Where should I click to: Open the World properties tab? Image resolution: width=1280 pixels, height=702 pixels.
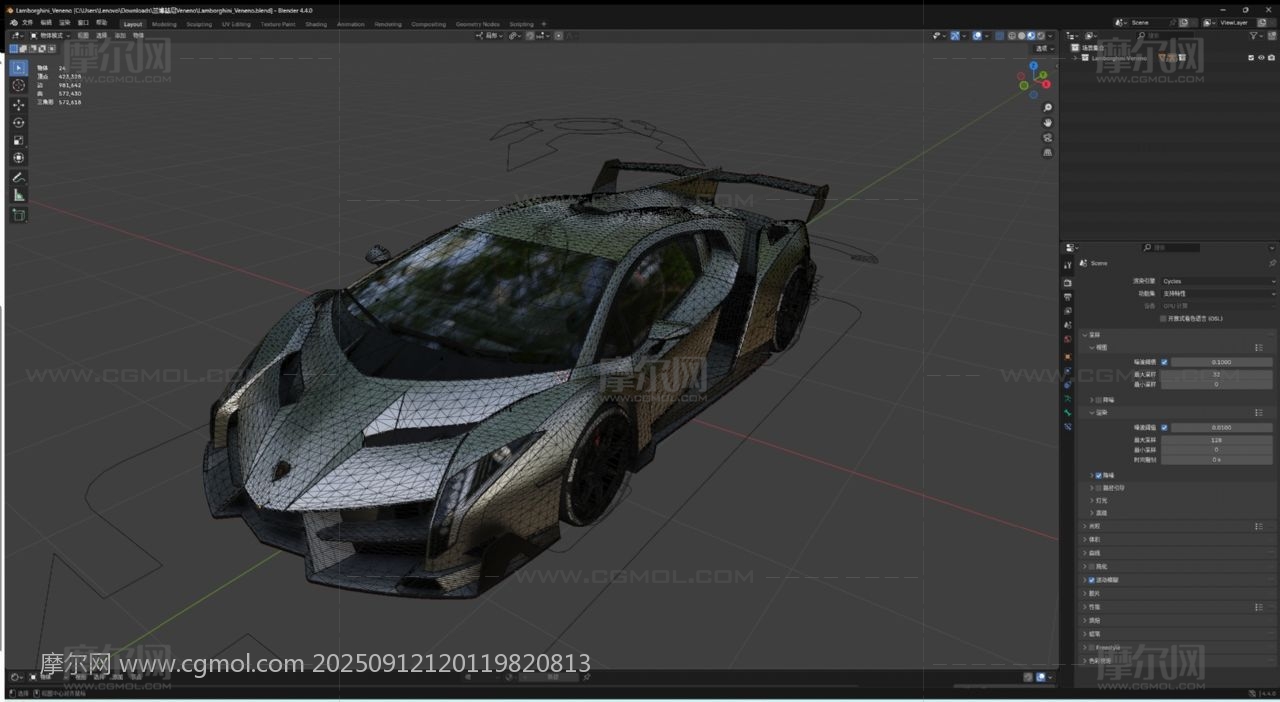tap(1068, 340)
